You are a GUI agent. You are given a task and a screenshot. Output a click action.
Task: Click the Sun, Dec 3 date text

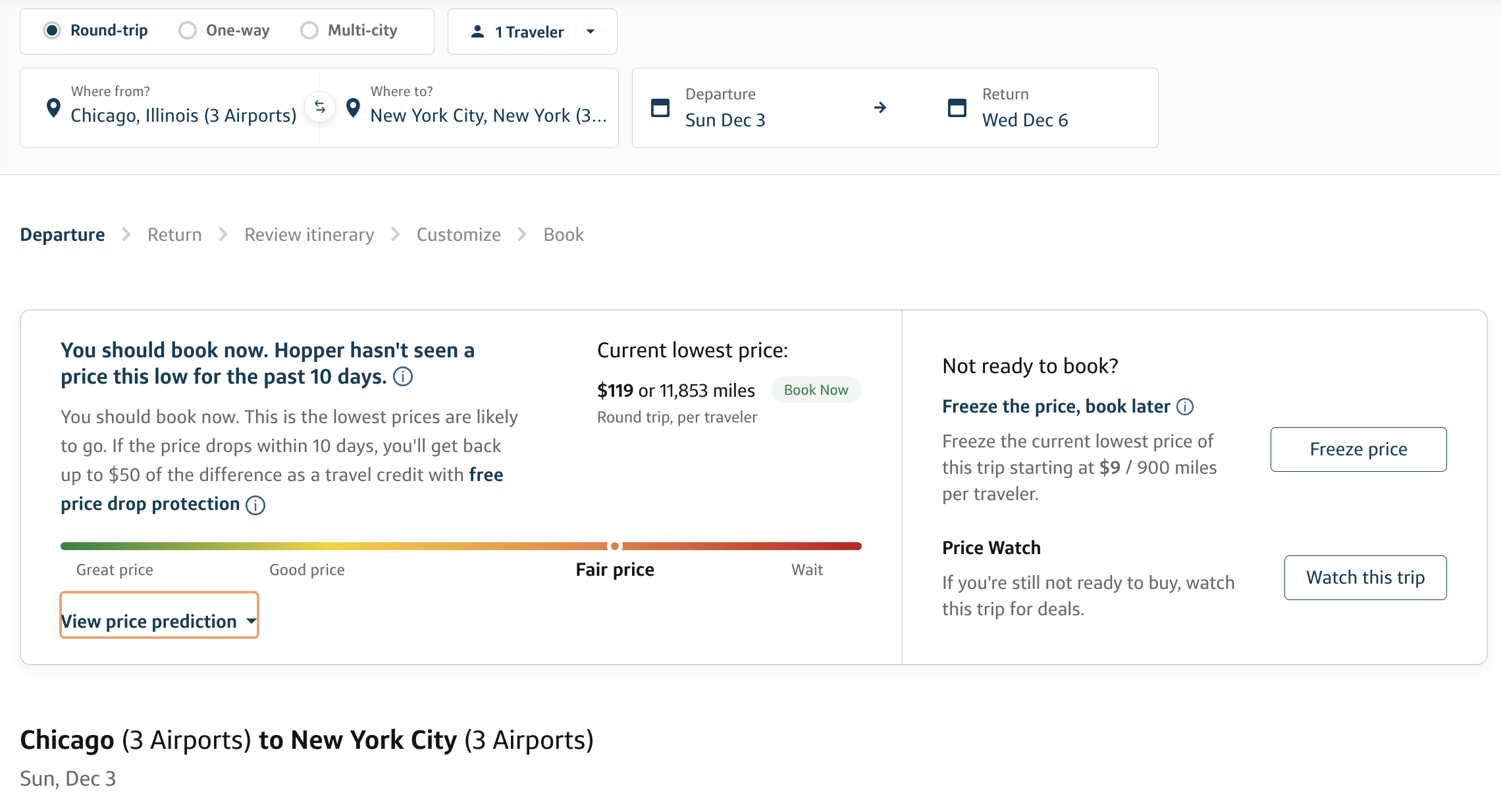(68, 779)
